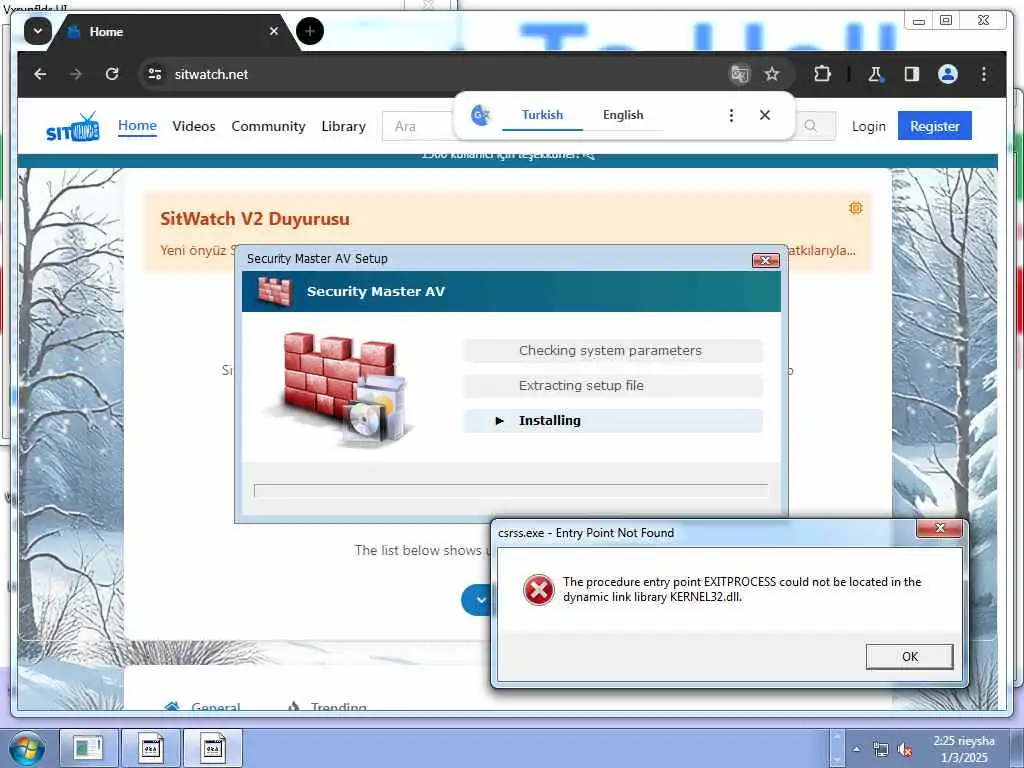Open the Chrome Labs flask icon
The width and height of the screenshot is (1024, 768).
coord(876,74)
